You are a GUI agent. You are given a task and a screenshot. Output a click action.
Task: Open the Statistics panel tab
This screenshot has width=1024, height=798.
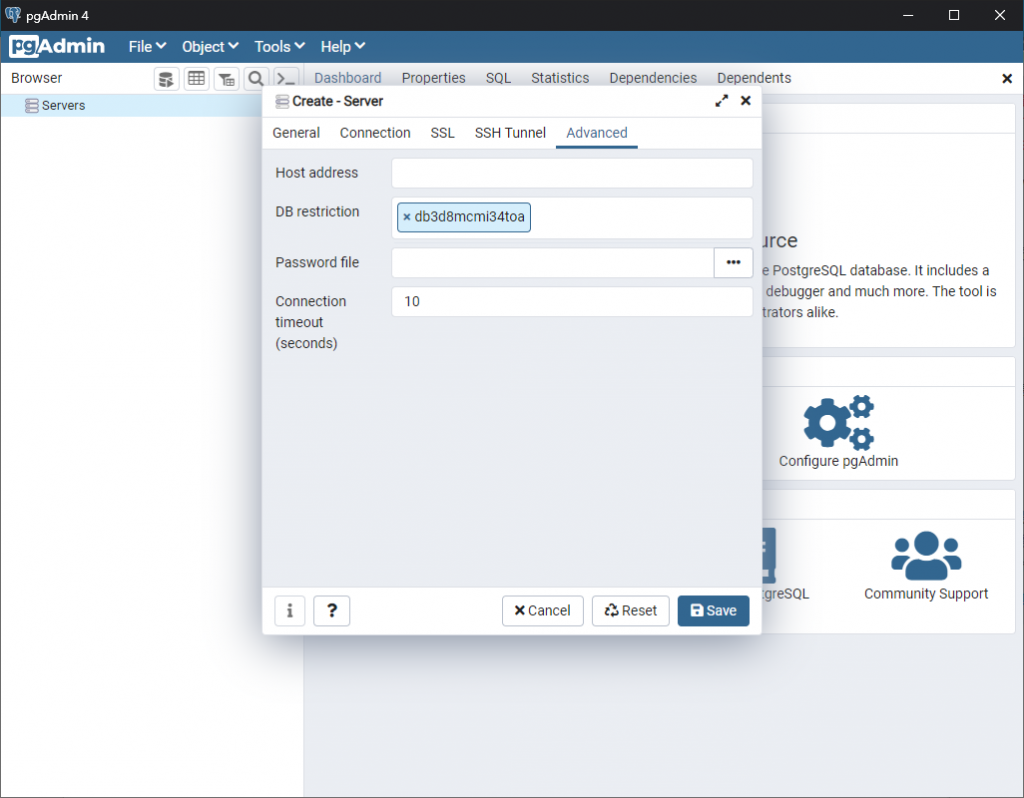click(x=560, y=78)
